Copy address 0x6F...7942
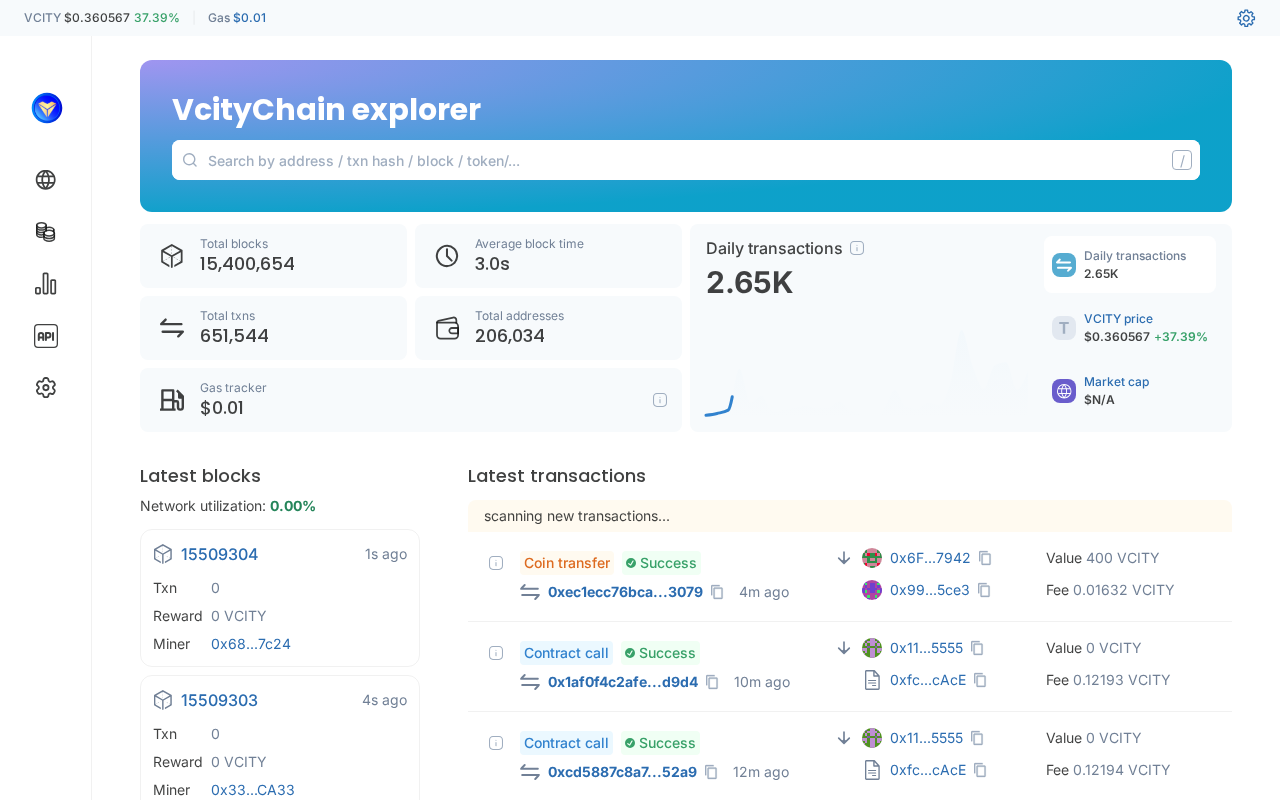This screenshot has width=1280, height=800. pyautogui.click(x=985, y=558)
